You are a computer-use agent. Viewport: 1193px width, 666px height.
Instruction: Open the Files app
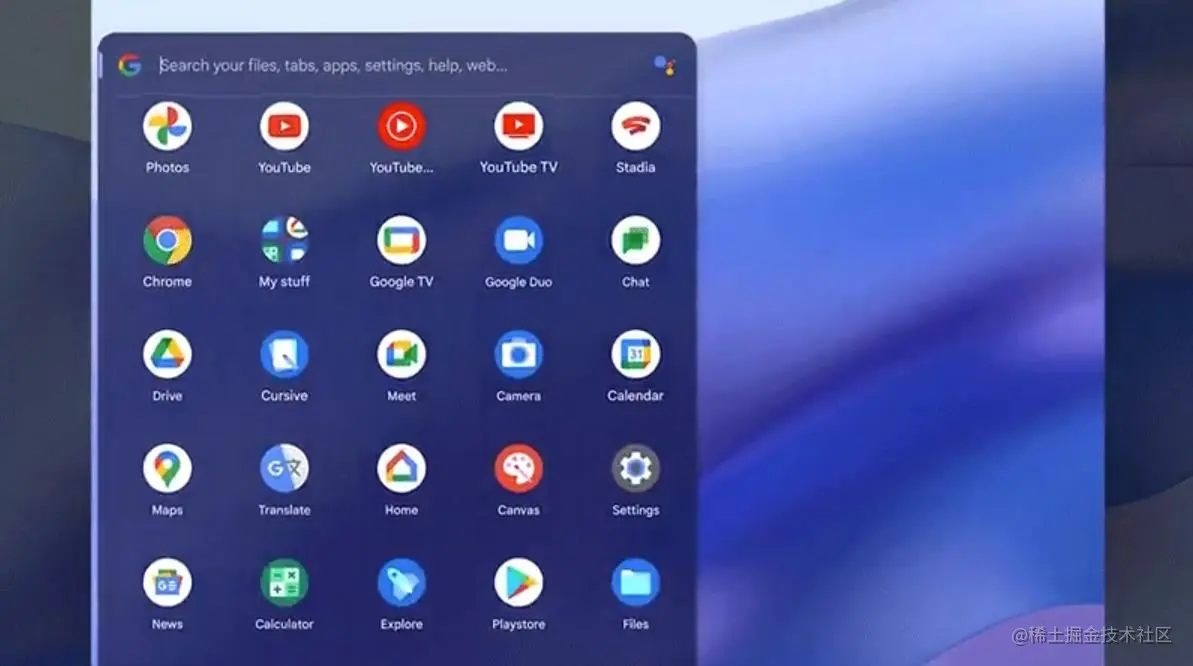point(635,583)
